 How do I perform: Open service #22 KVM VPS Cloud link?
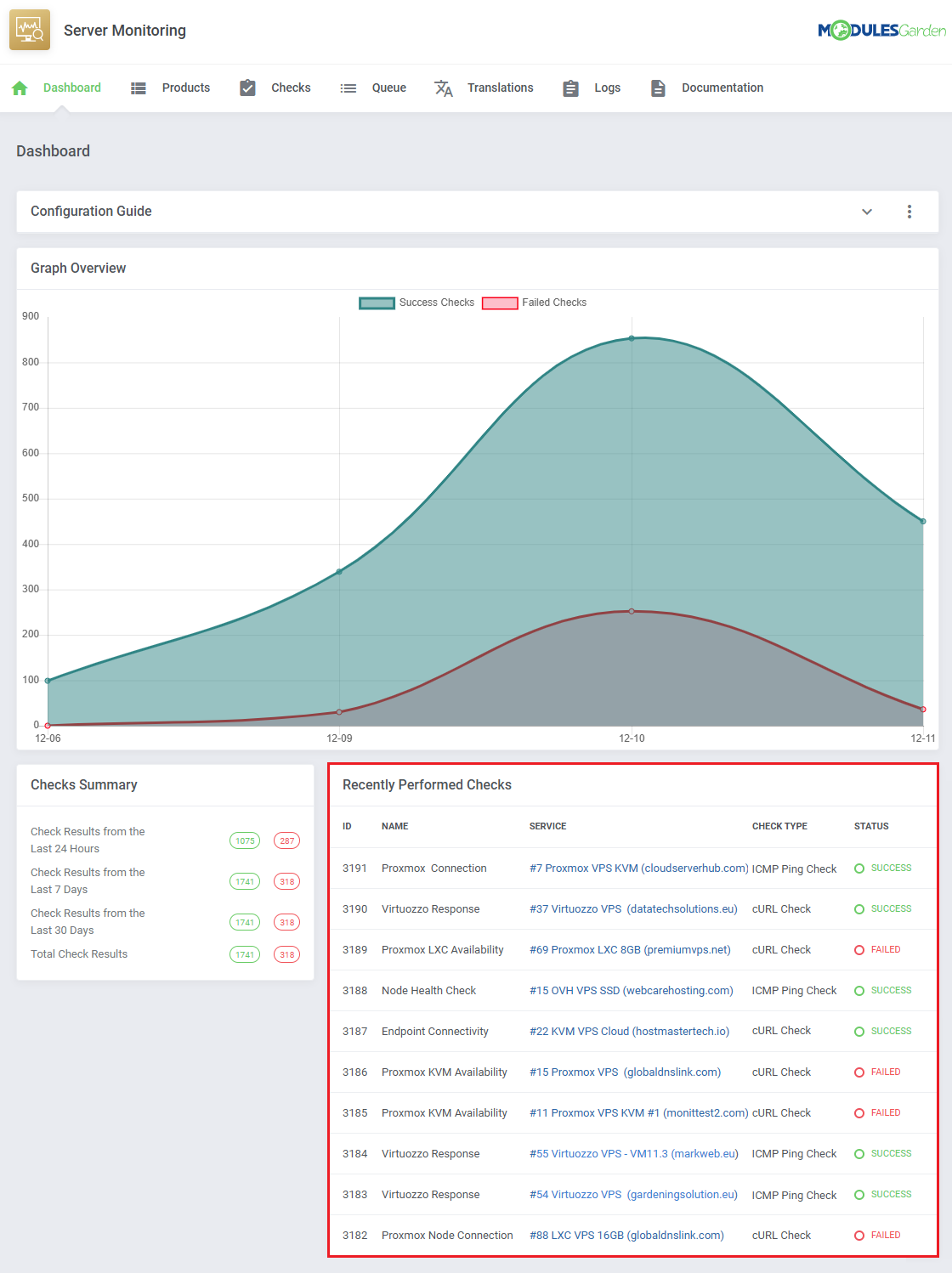630,1032
